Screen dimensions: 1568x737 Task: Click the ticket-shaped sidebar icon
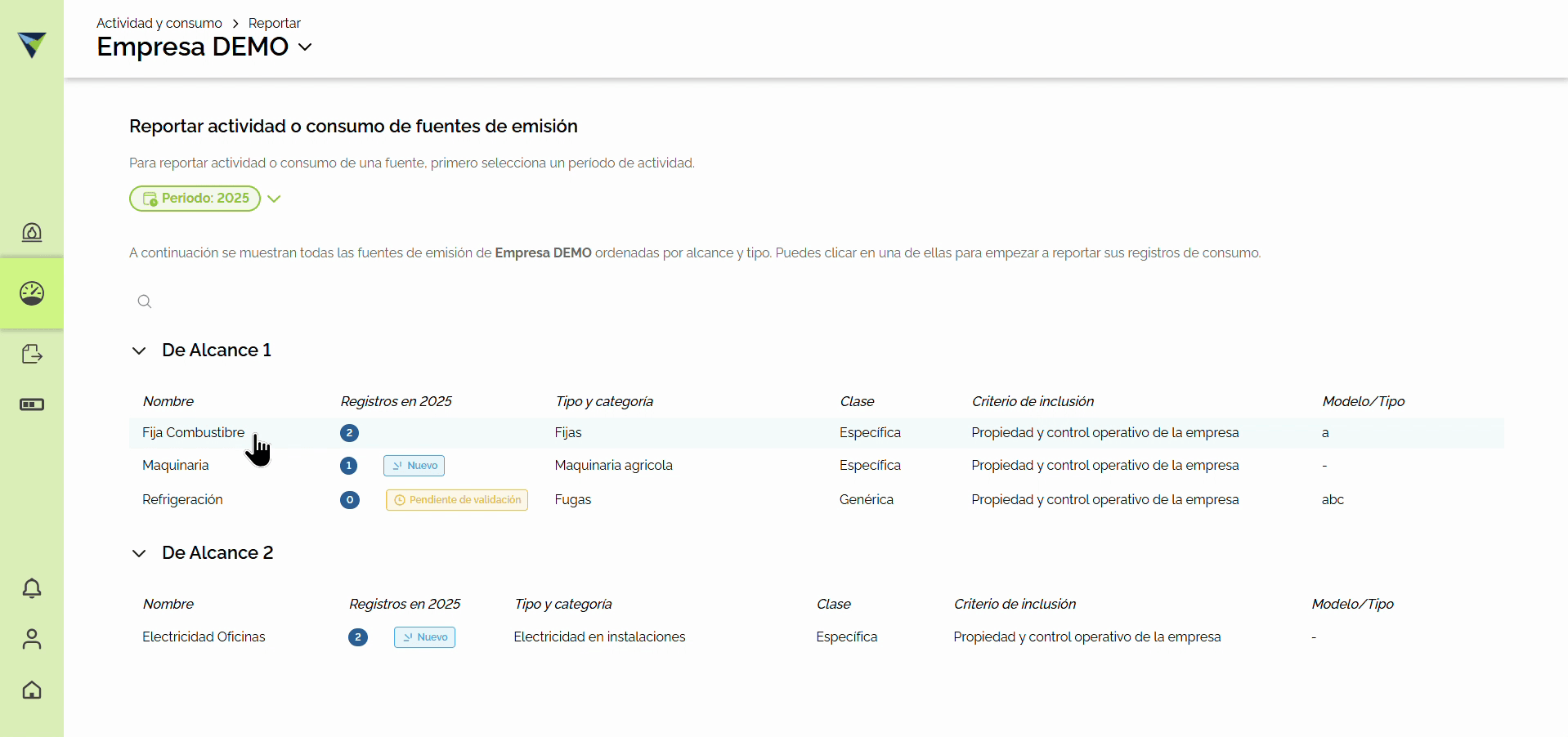point(32,404)
